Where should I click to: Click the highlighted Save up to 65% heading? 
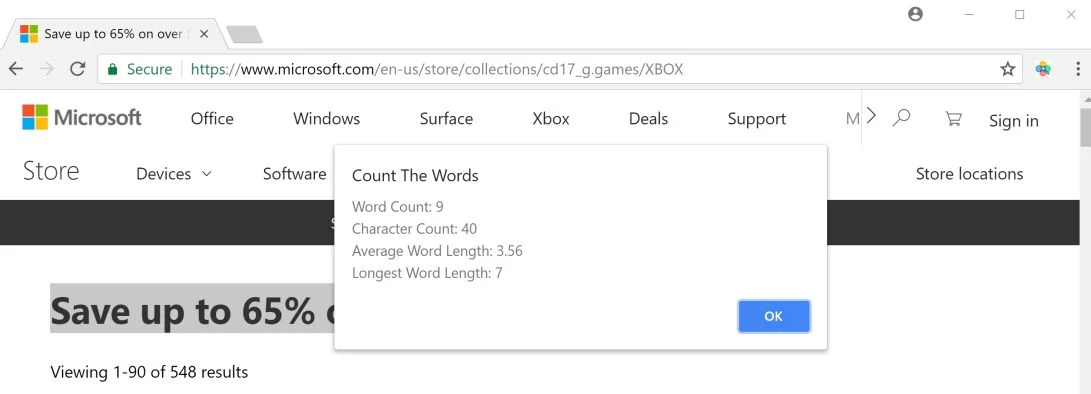(x=192, y=309)
